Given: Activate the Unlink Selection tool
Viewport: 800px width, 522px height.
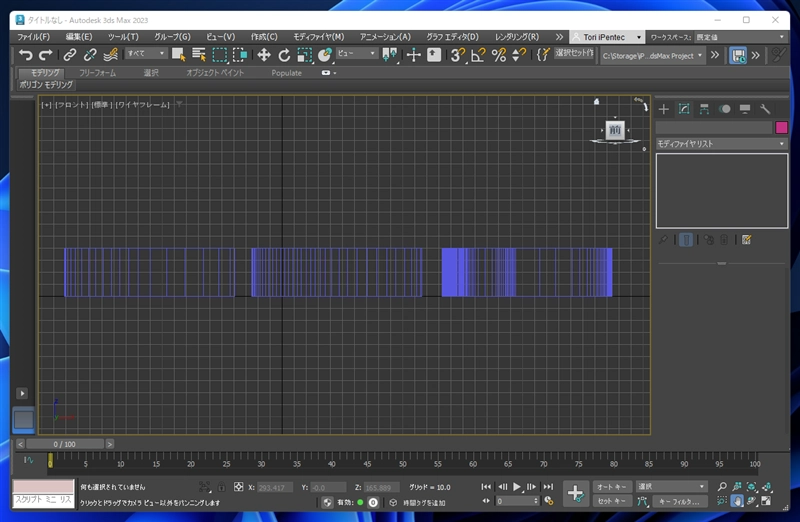Looking at the screenshot, I should tap(90, 55).
